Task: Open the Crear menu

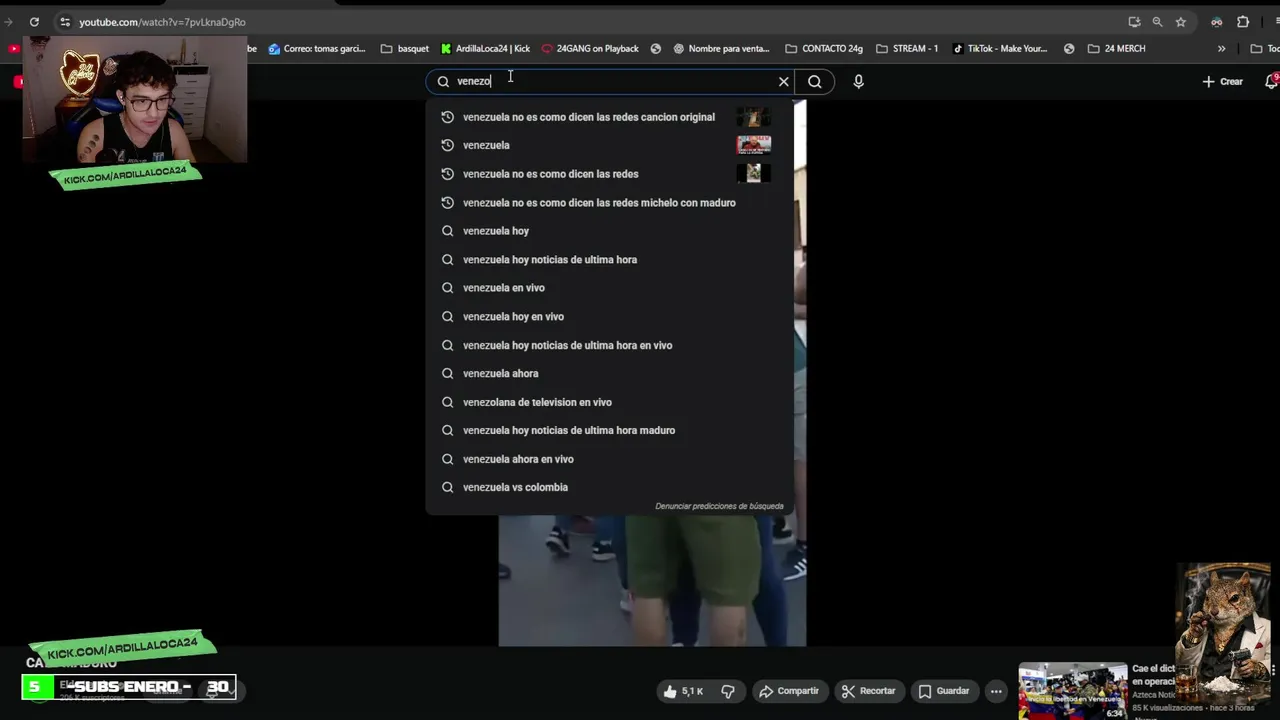Action: 1223,82
